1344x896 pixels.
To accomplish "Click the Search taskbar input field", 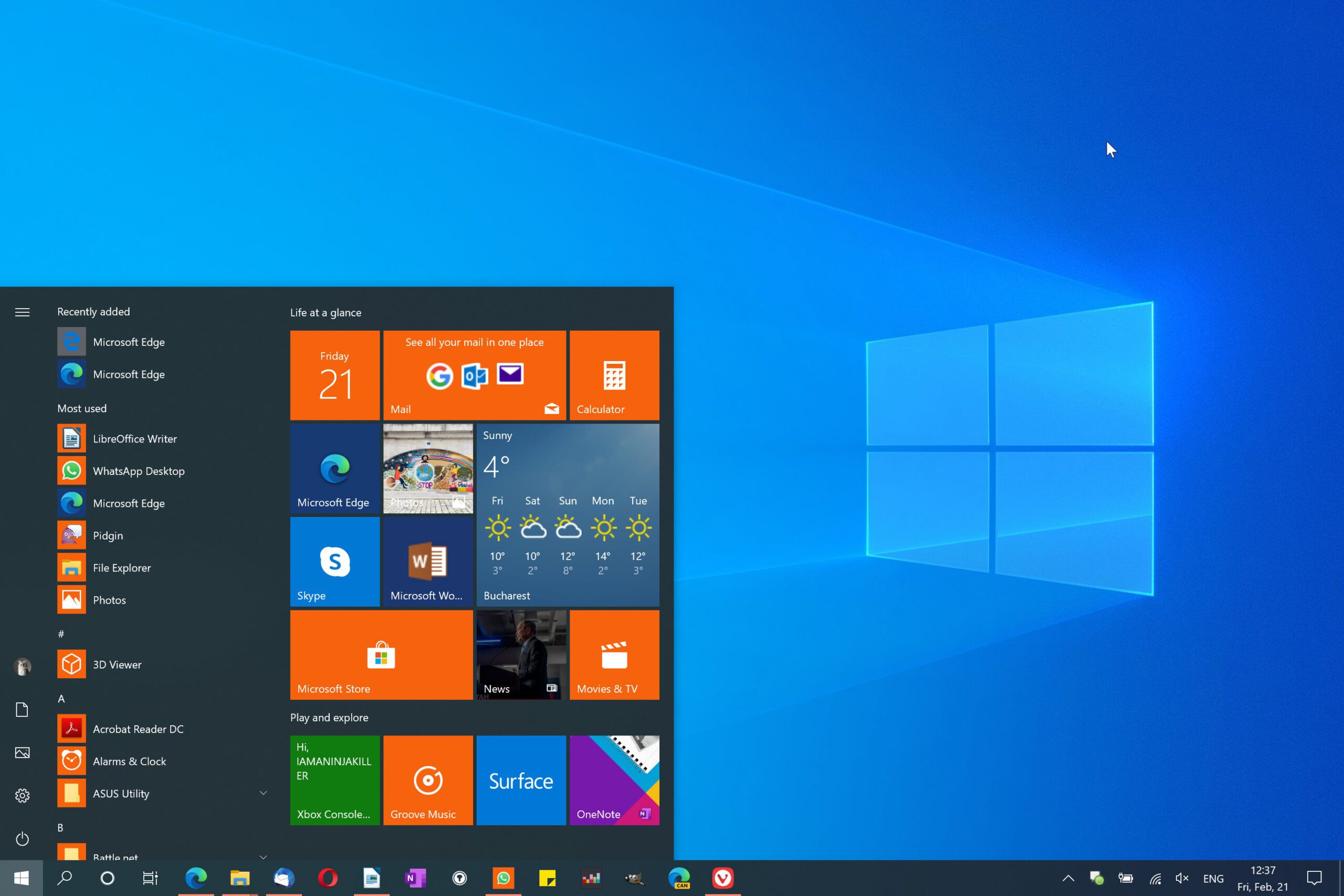I will tap(64, 879).
